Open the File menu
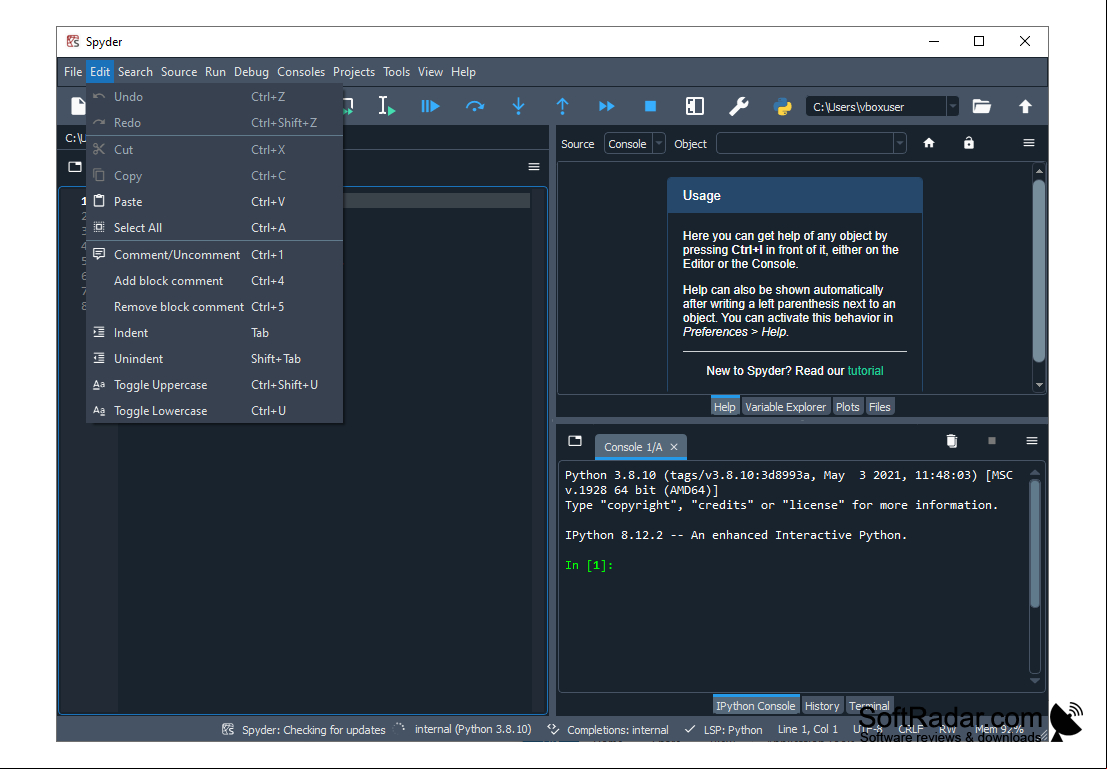 73,72
